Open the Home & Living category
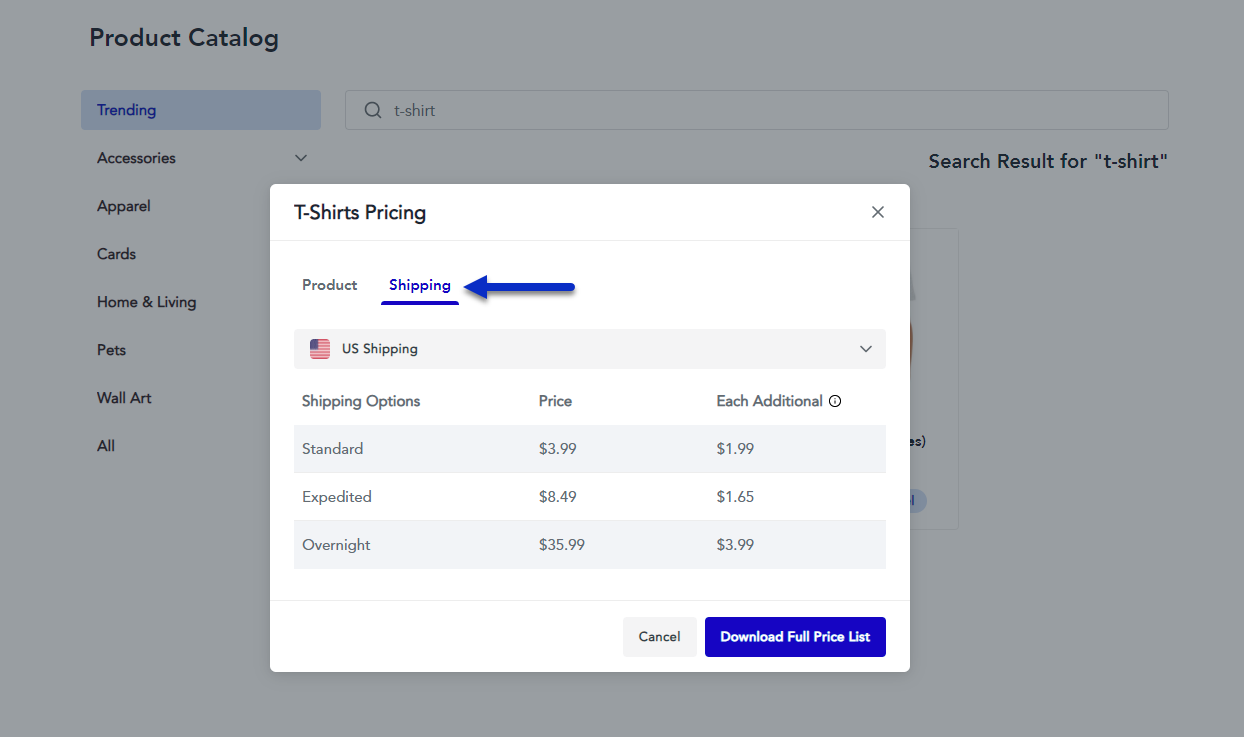Viewport: 1244px width, 737px height. 147,302
